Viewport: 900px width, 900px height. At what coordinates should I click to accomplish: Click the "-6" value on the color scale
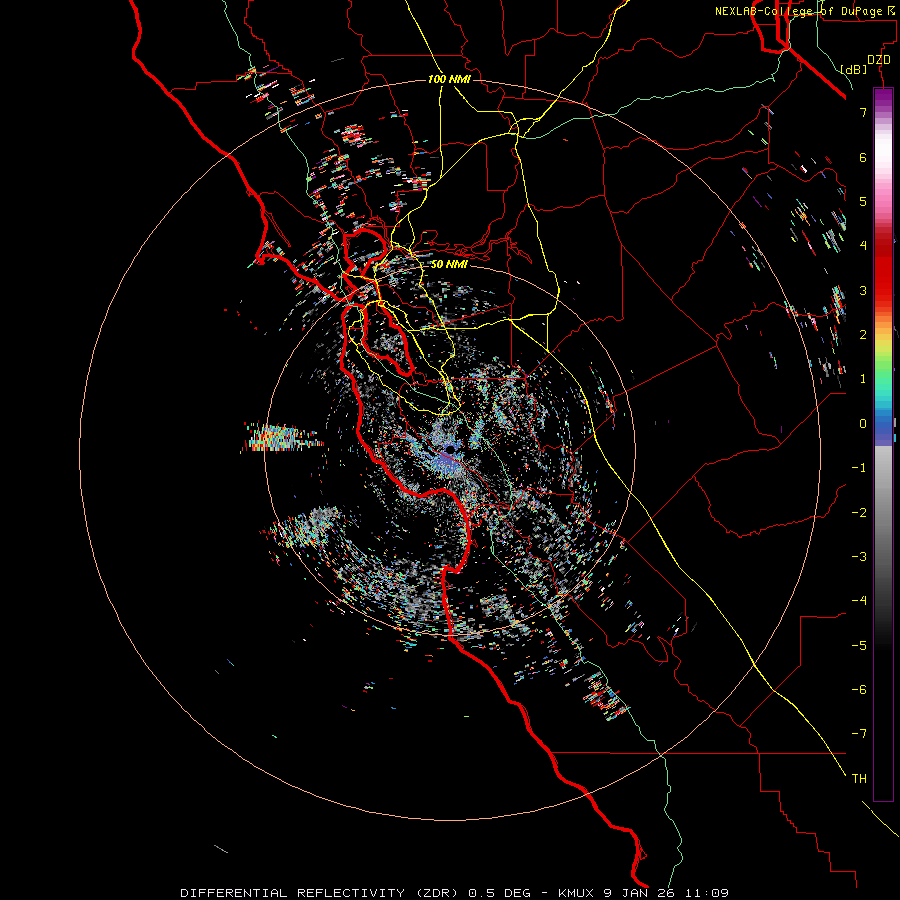(x=859, y=690)
